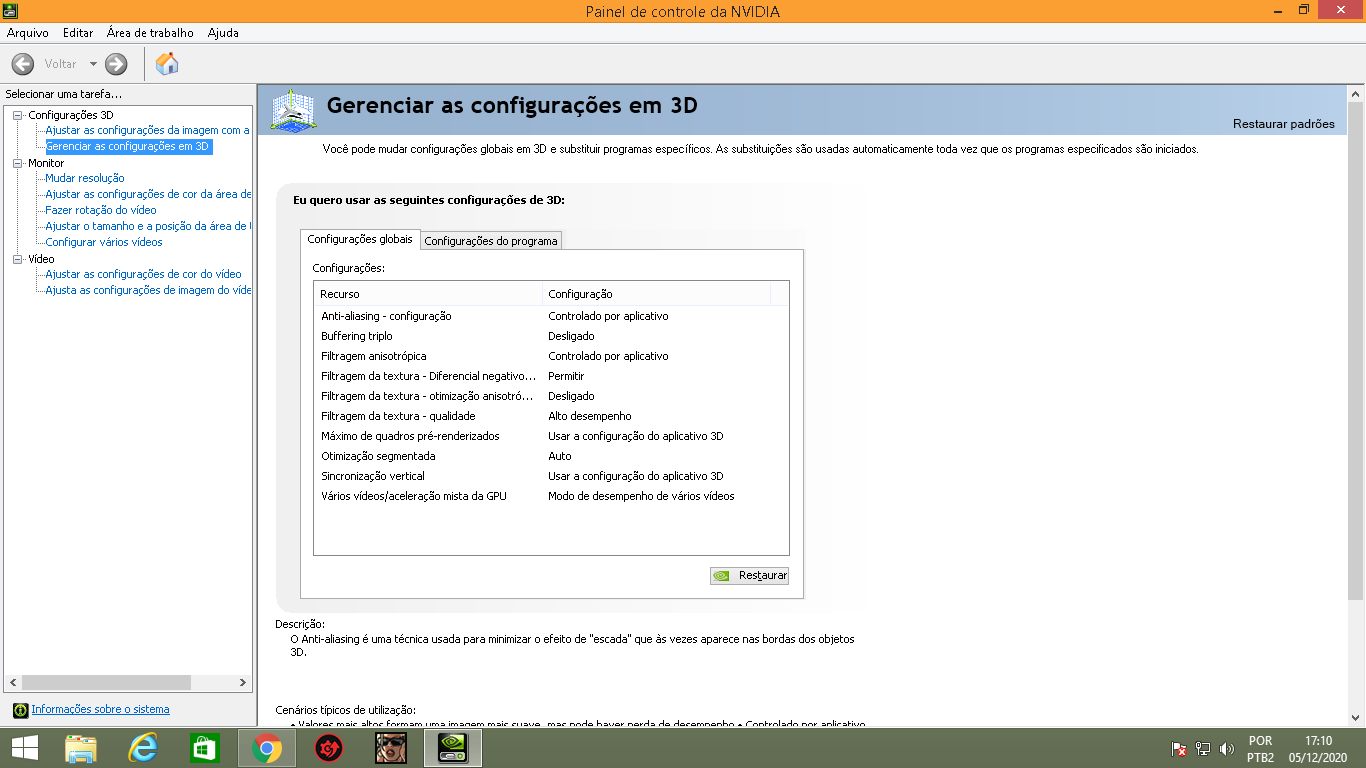The image size is (1366, 768).
Task: Collapse the Monitor tree node
Action: (x=17, y=163)
